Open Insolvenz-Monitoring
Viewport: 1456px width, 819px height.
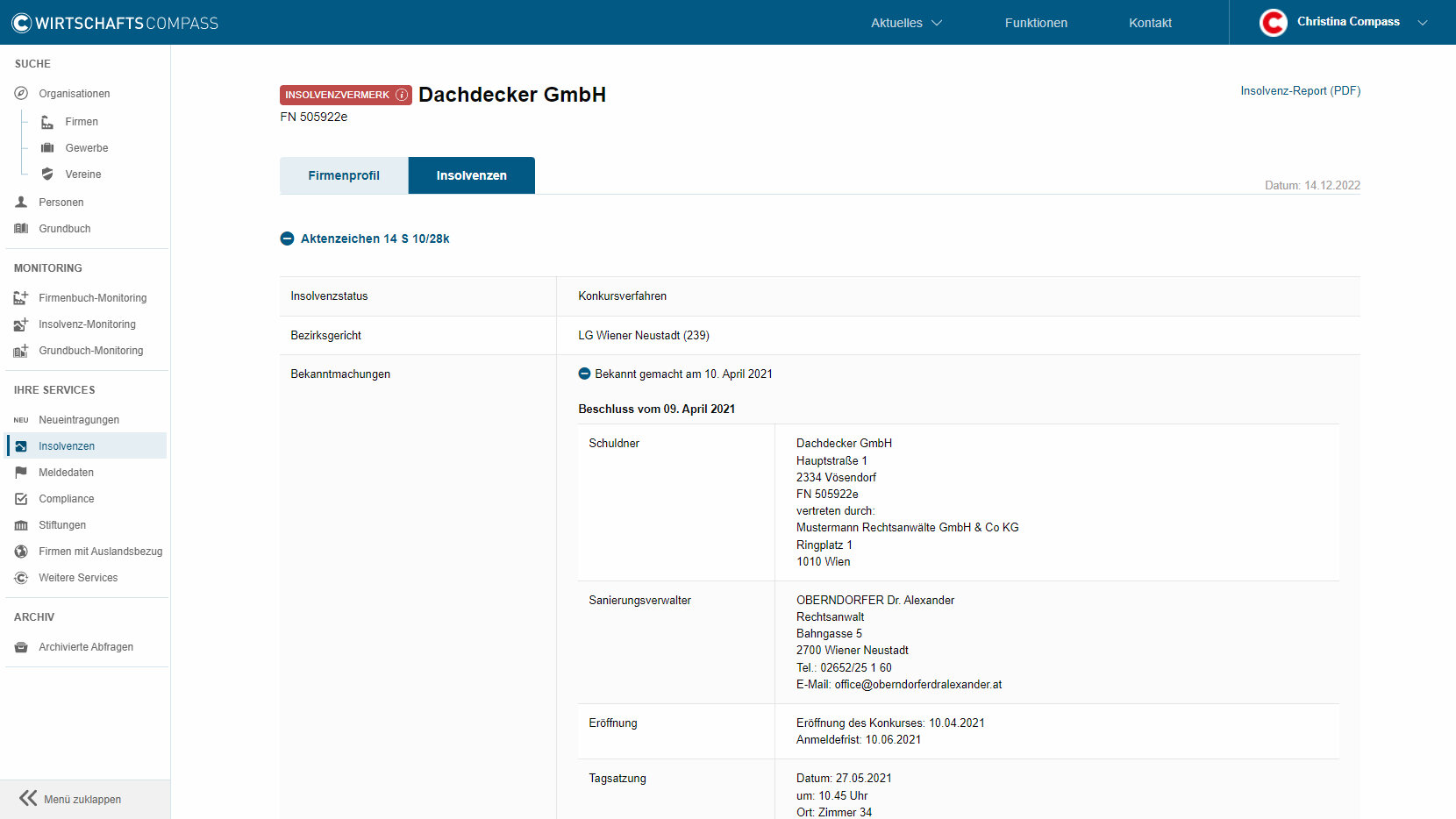(x=87, y=324)
